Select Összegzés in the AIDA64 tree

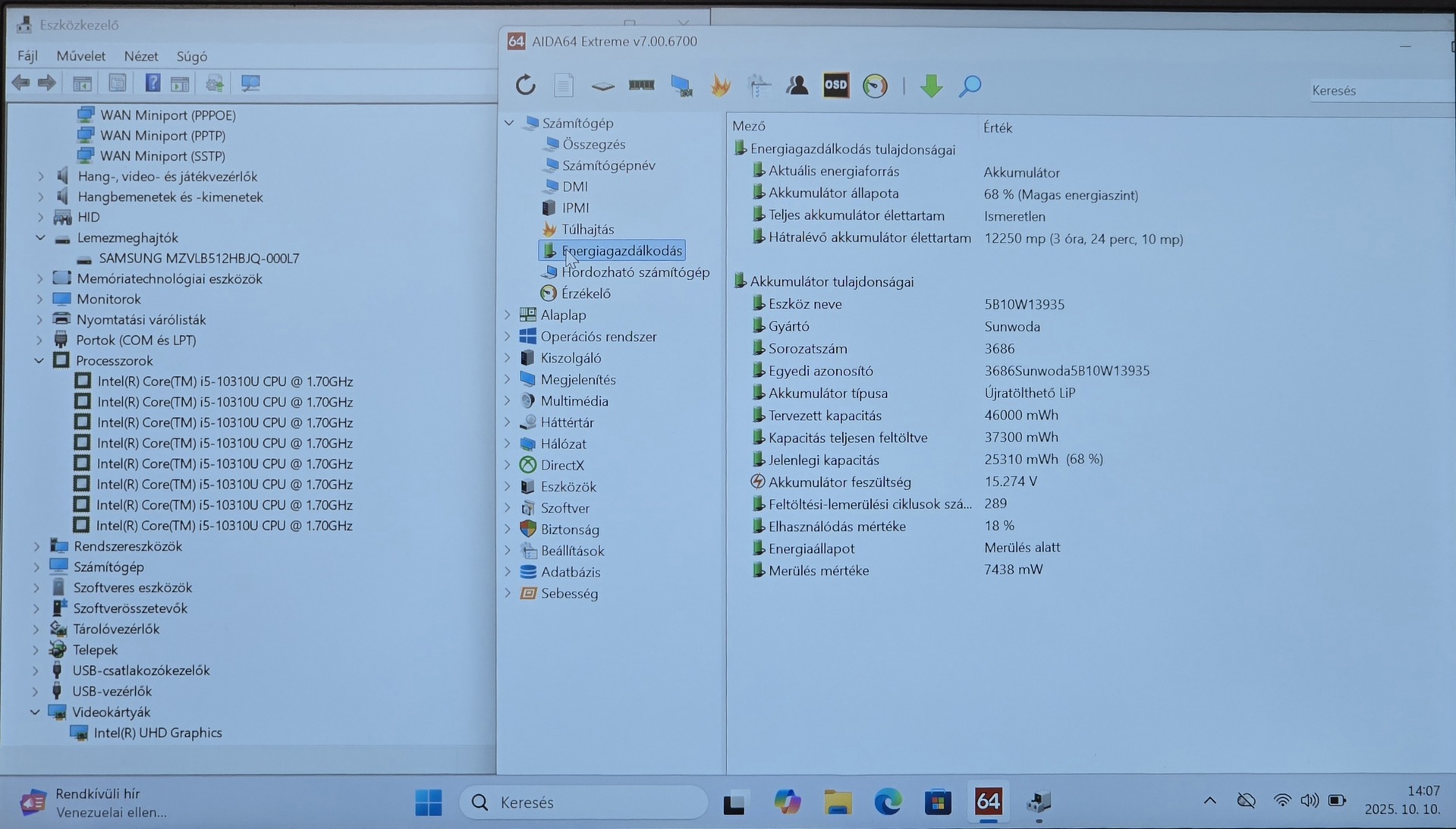[593, 144]
